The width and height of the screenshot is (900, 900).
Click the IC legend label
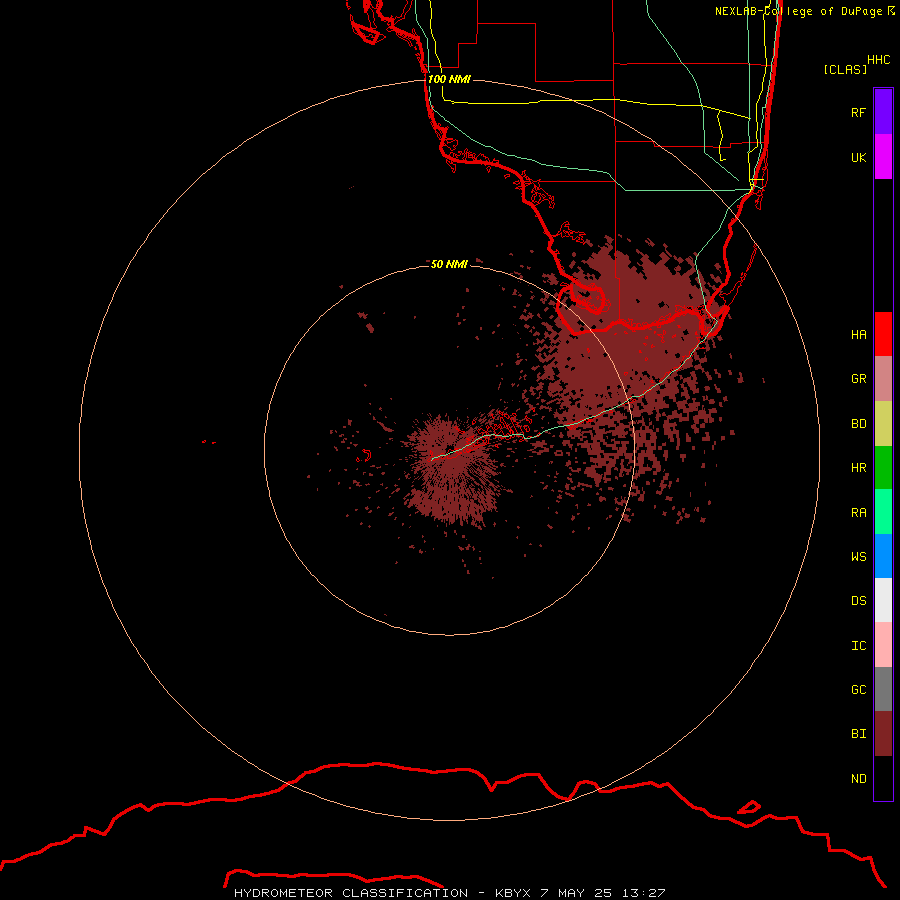tap(859, 646)
